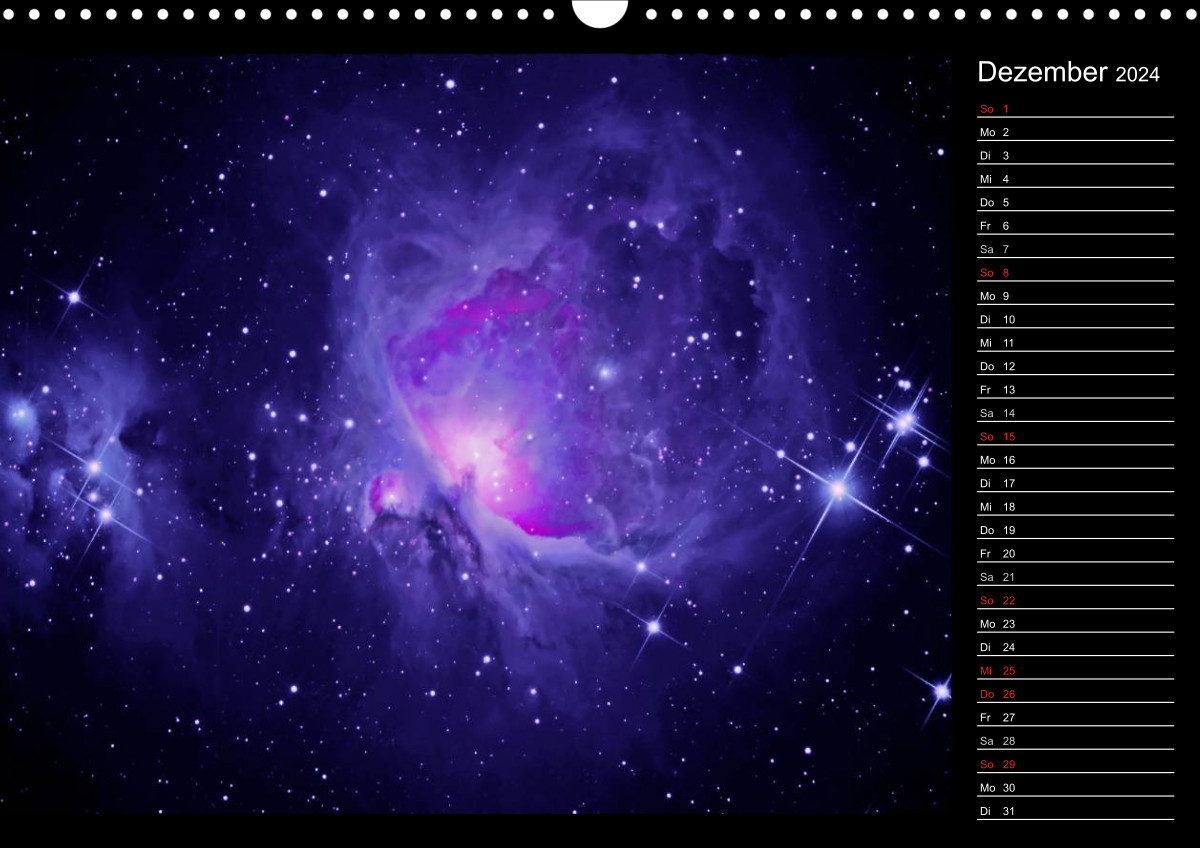
Task: Select the Sa 7 date row
Action: point(1075,248)
